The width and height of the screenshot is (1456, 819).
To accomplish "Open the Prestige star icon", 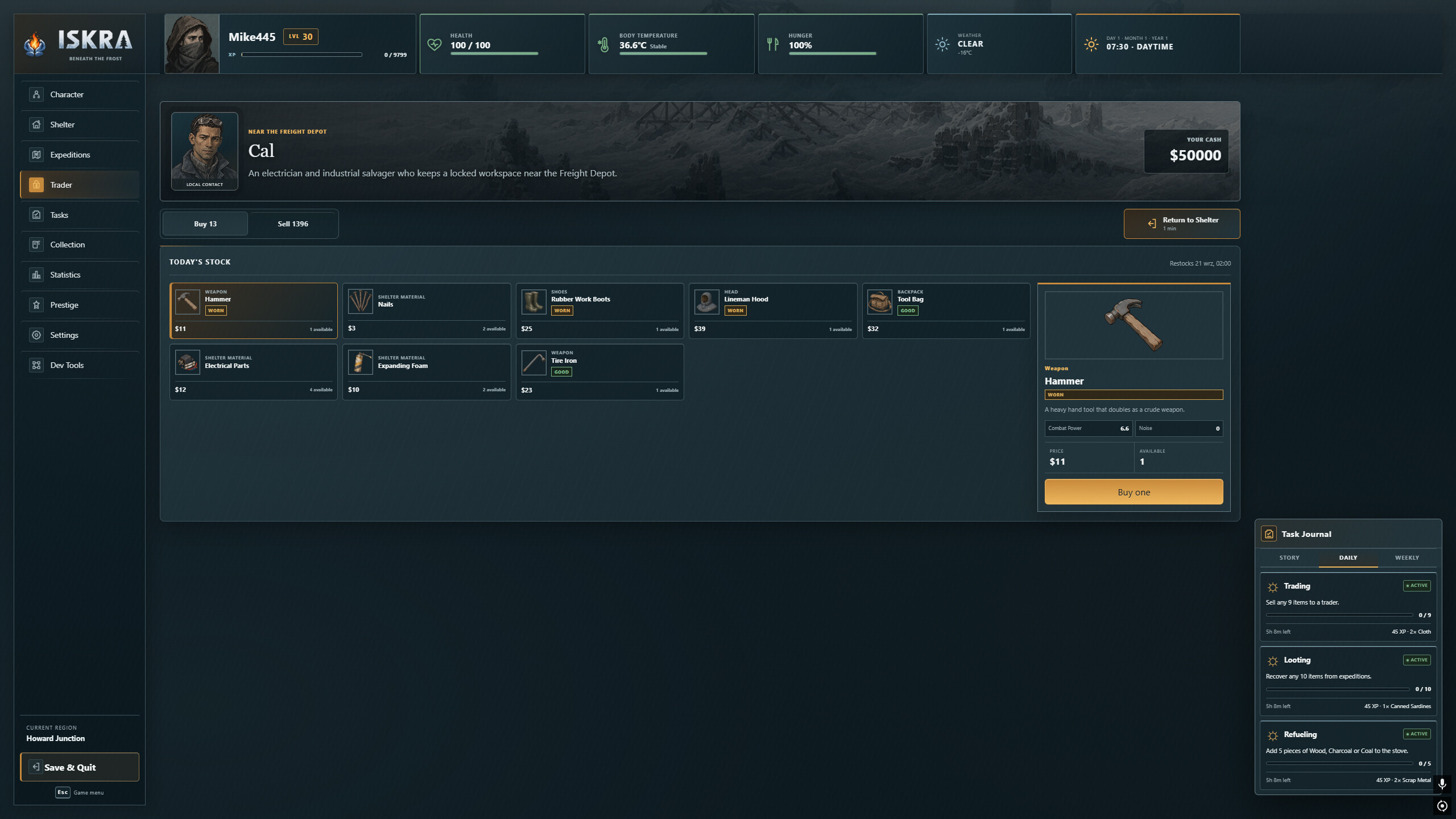I will (x=36, y=305).
